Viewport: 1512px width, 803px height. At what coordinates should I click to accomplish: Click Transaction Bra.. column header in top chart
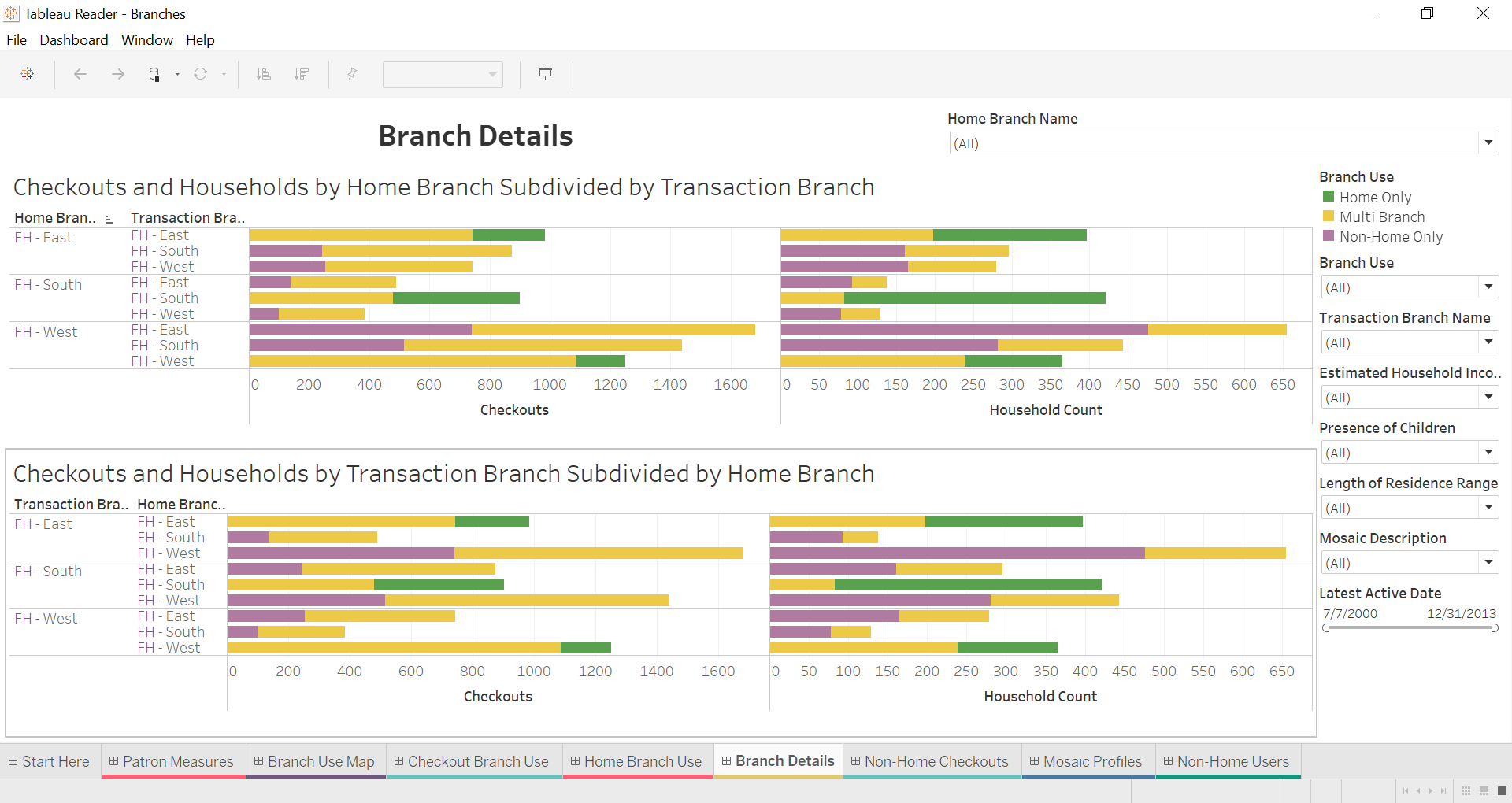click(x=188, y=218)
